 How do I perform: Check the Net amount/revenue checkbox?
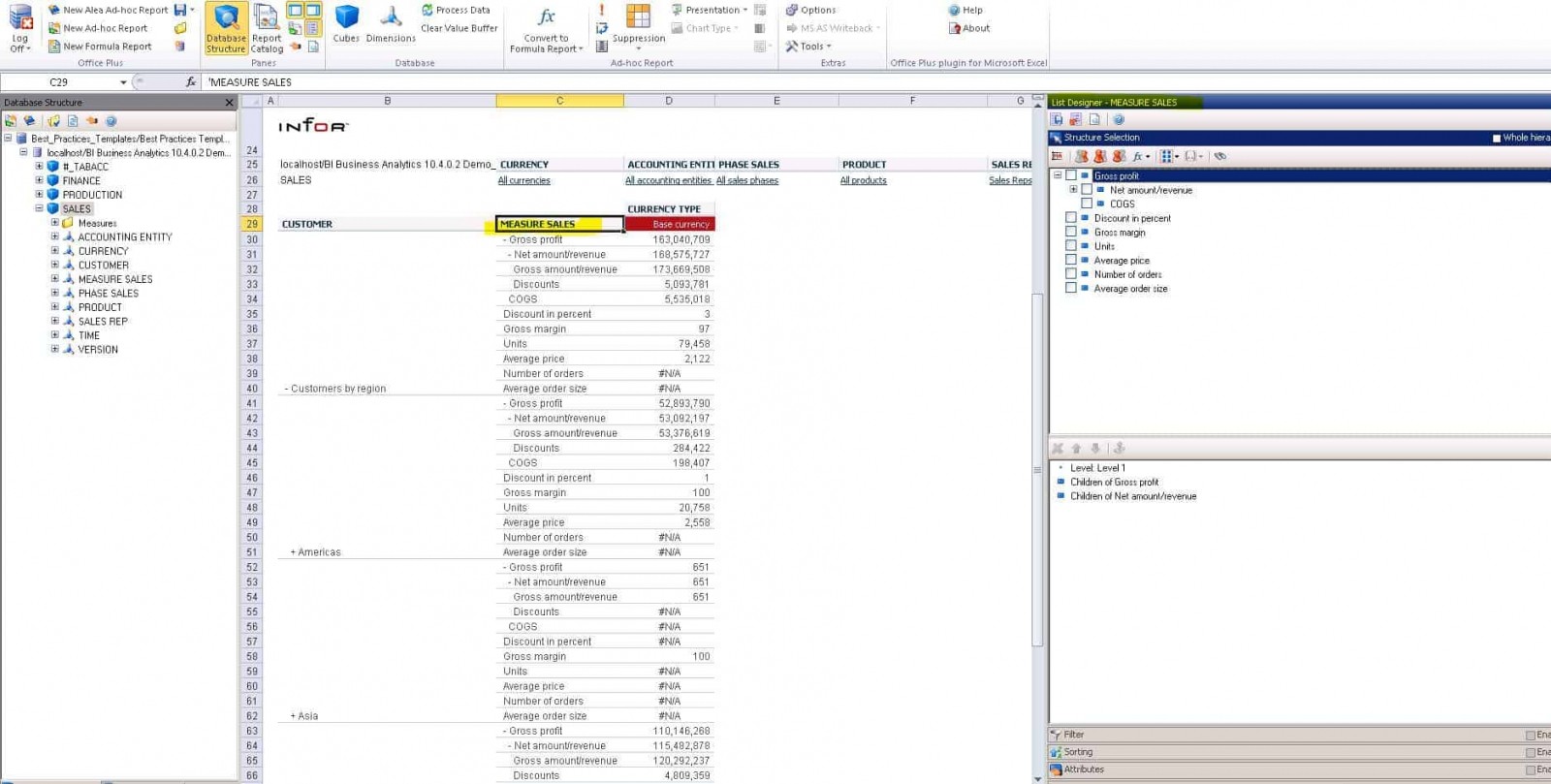1087,190
